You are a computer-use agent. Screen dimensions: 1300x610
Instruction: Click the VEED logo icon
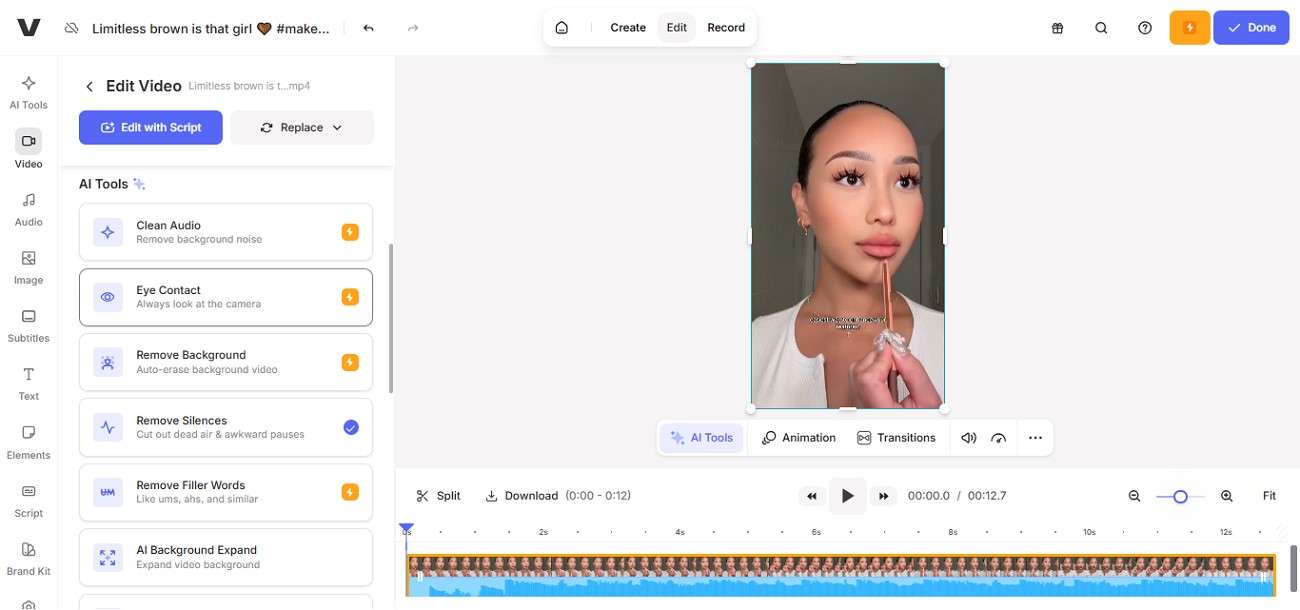point(28,28)
